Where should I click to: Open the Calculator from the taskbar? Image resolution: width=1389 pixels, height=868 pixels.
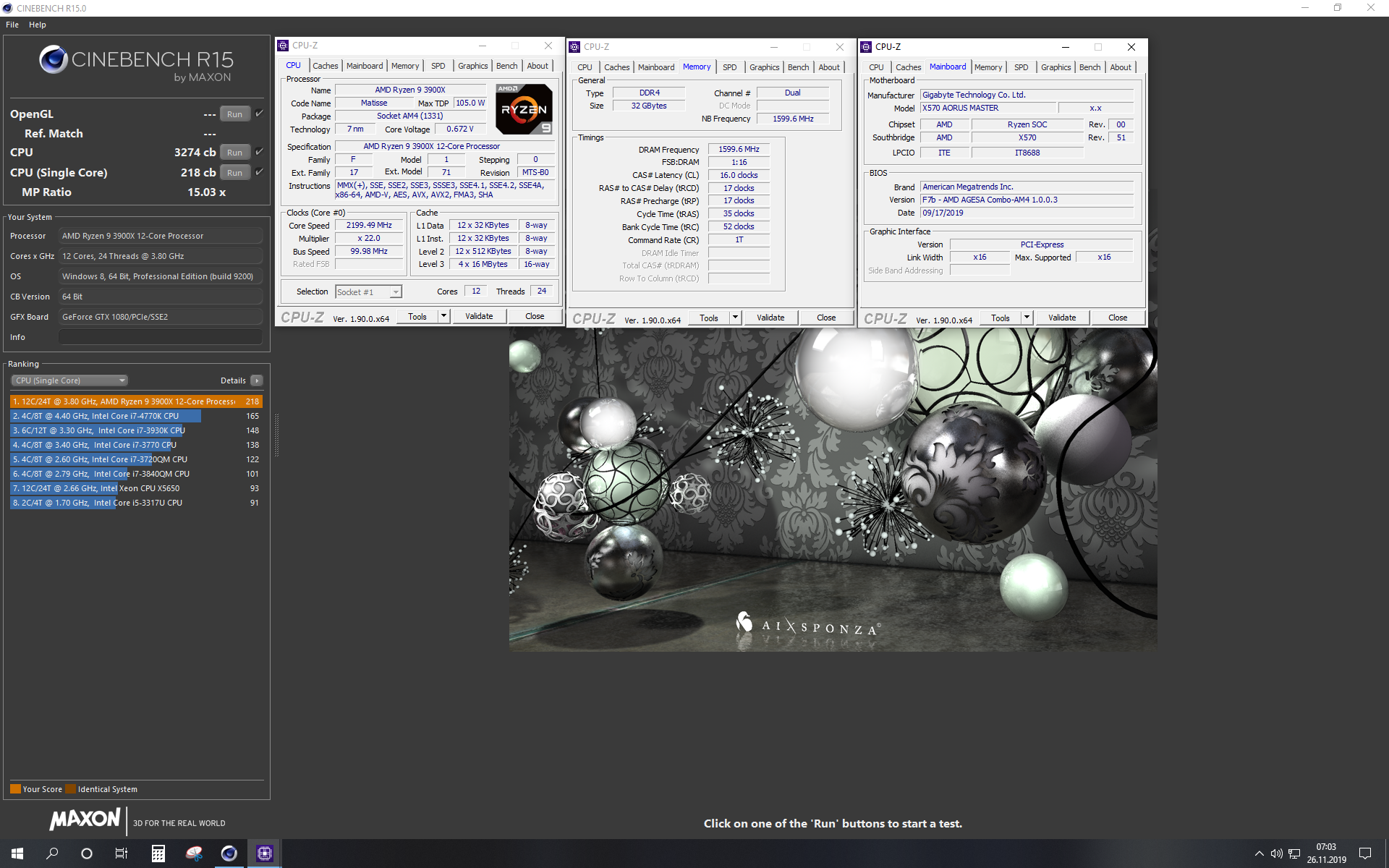tap(158, 854)
